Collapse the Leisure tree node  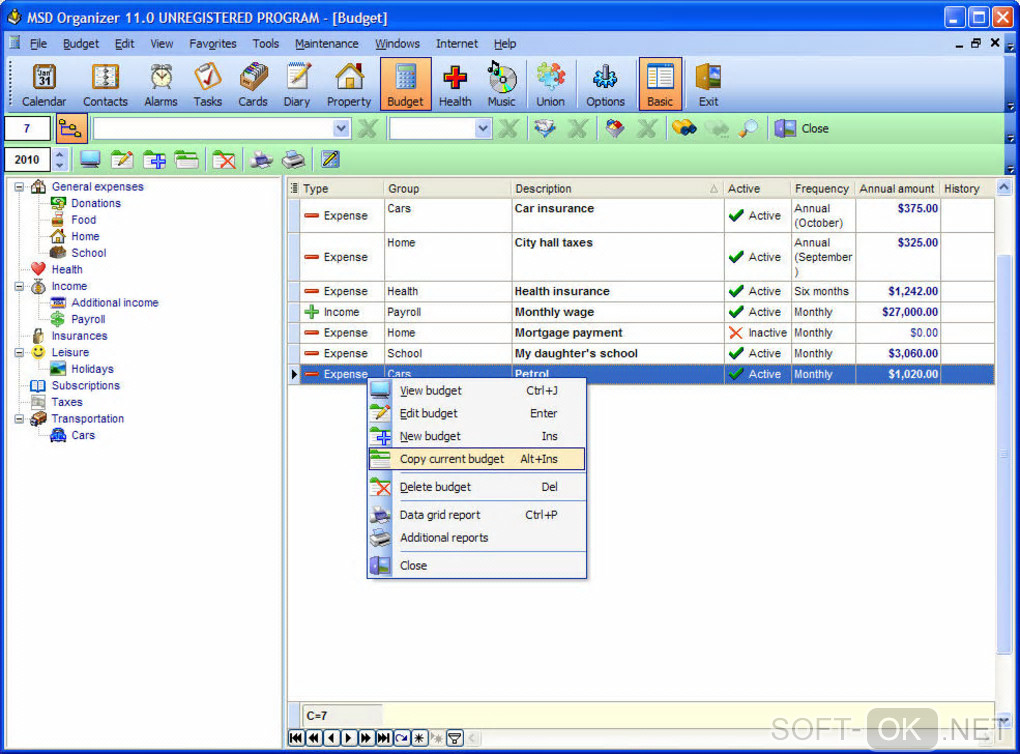pyautogui.click(x=20, y=353)
